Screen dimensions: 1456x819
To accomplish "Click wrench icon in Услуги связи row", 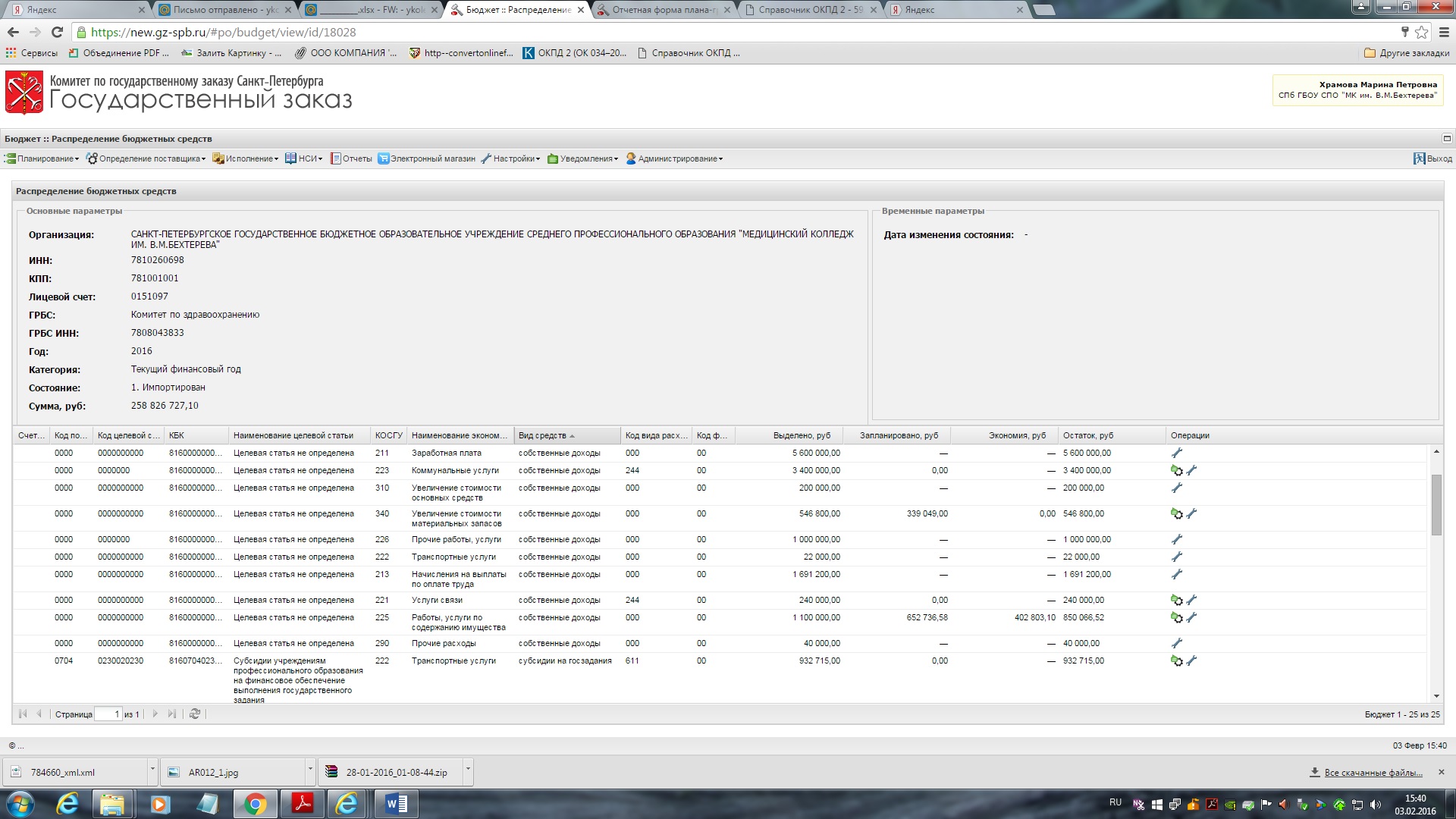I will click(x=1191, y=601).
